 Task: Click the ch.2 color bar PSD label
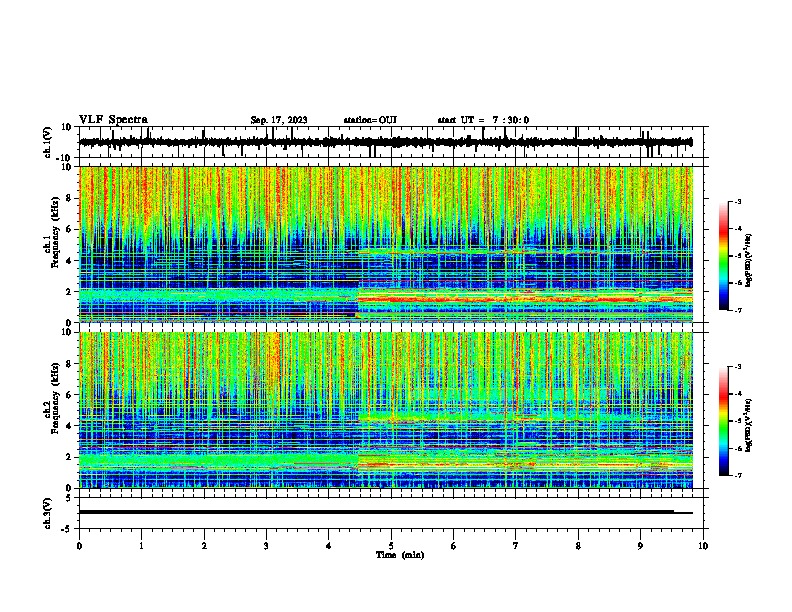(748, 425)
